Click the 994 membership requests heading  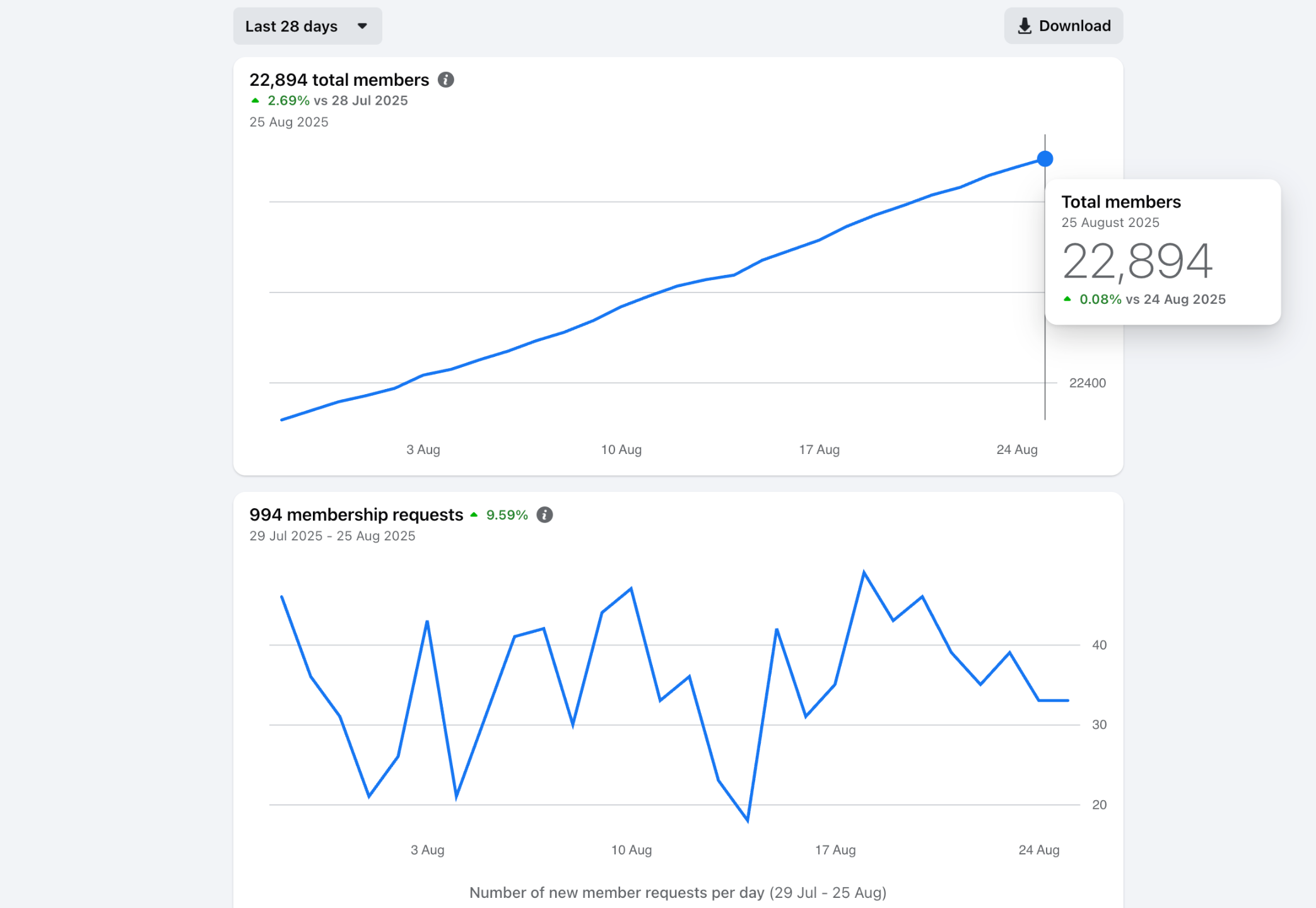356,515
